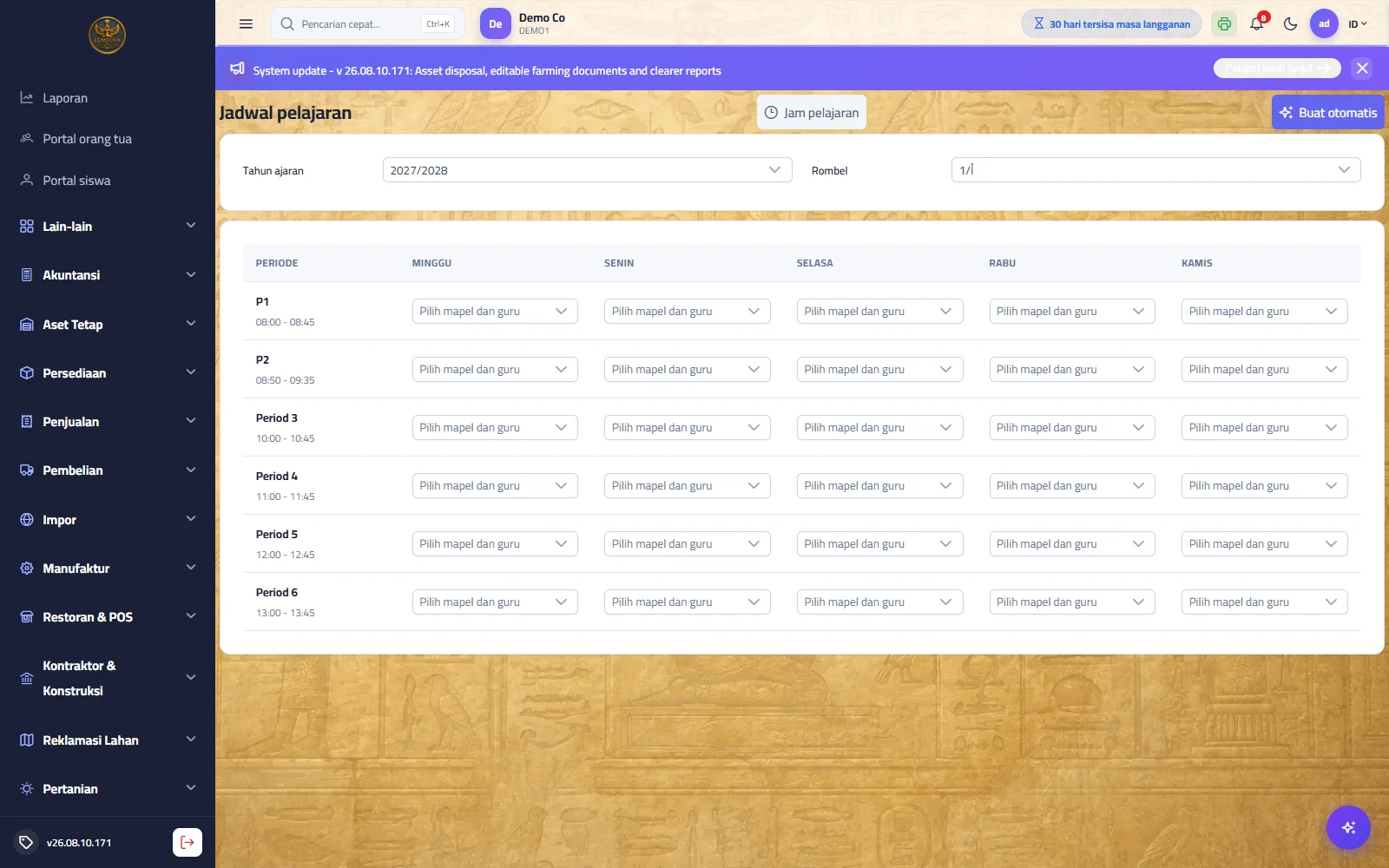Viewport: 1389px width, 868px height.
Task: Expand the Aset Tetap menu
Action: coord(108,325)
